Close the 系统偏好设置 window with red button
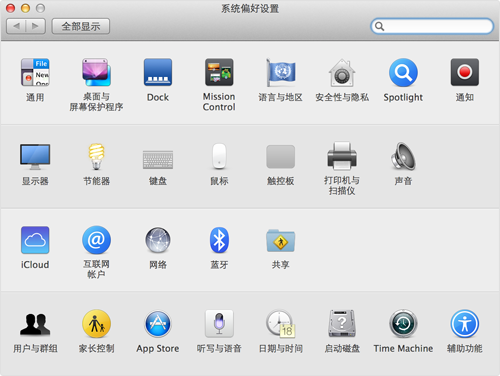This screenshot has height=376, width=500. click(x=11, y=8)
